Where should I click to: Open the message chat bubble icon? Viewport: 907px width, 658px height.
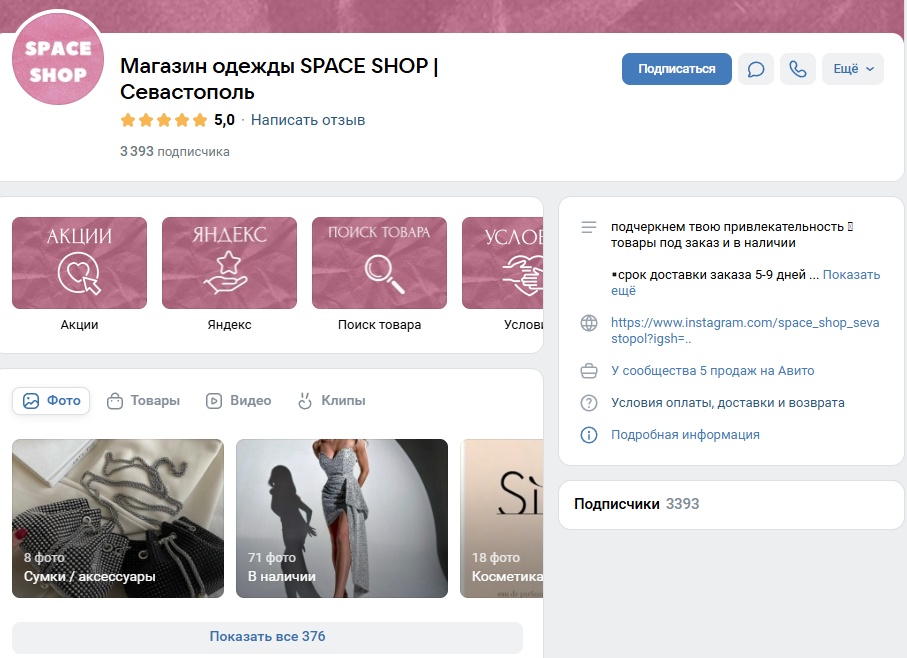coord(756,69)
